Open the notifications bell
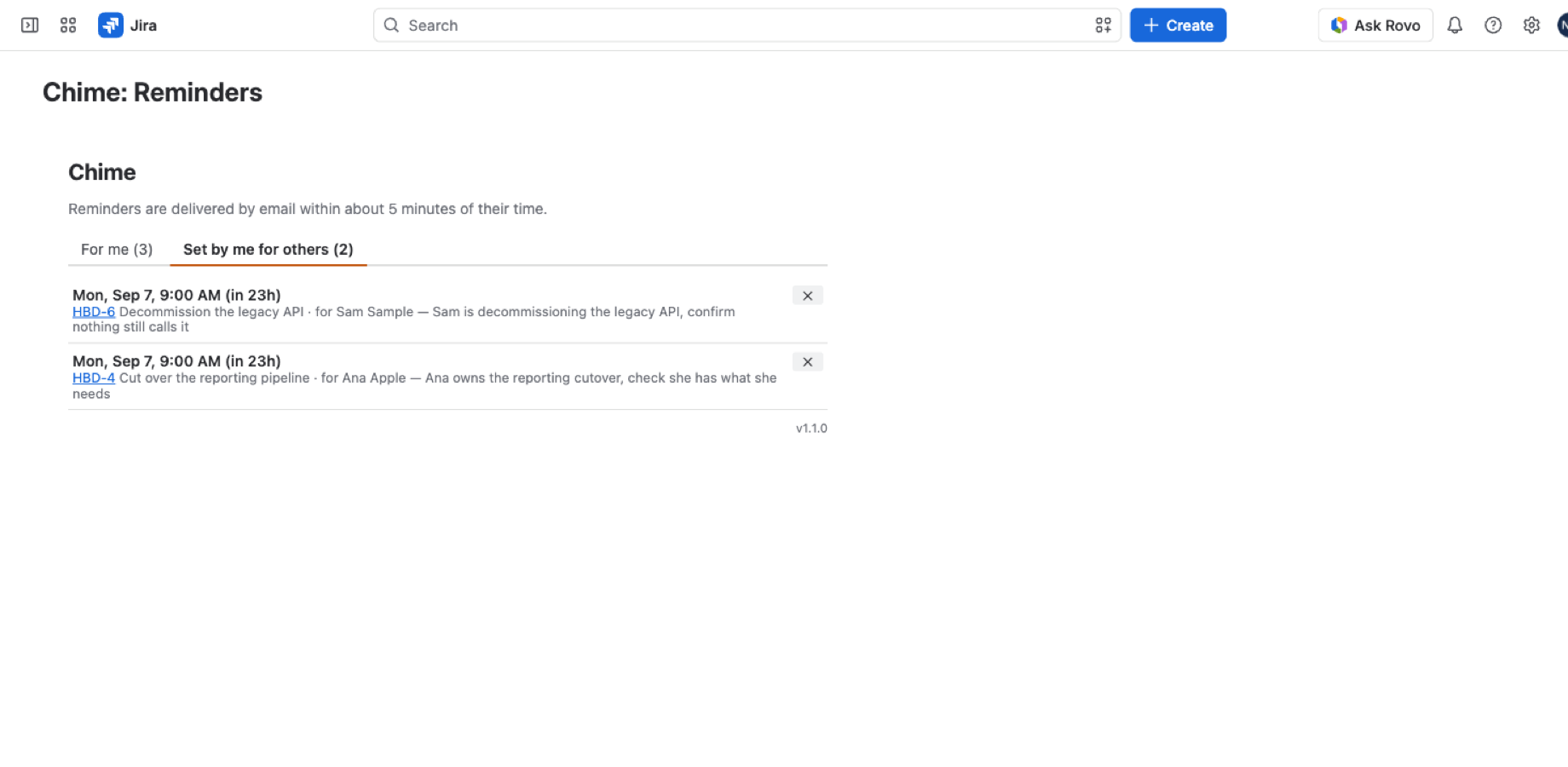The width and height of the screenshot is (1568, 767). [x=1455, y=26]
